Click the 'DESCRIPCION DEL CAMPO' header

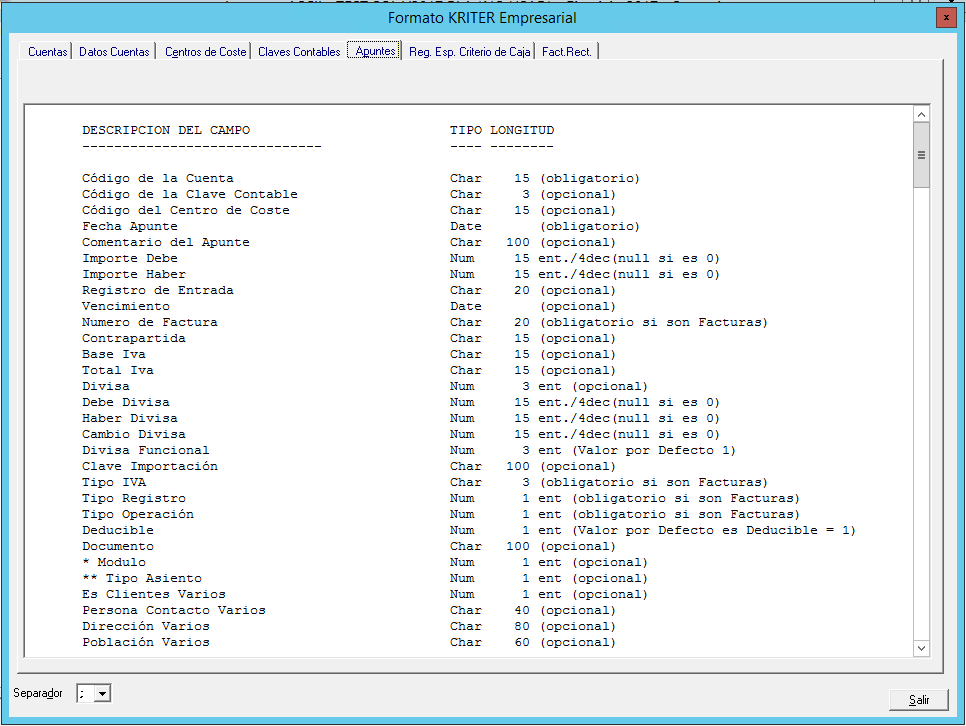(166, 130)
